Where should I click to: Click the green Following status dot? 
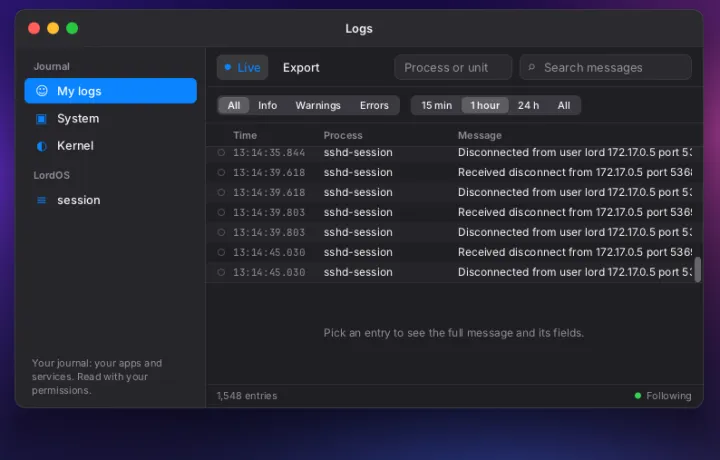[637, 395]
